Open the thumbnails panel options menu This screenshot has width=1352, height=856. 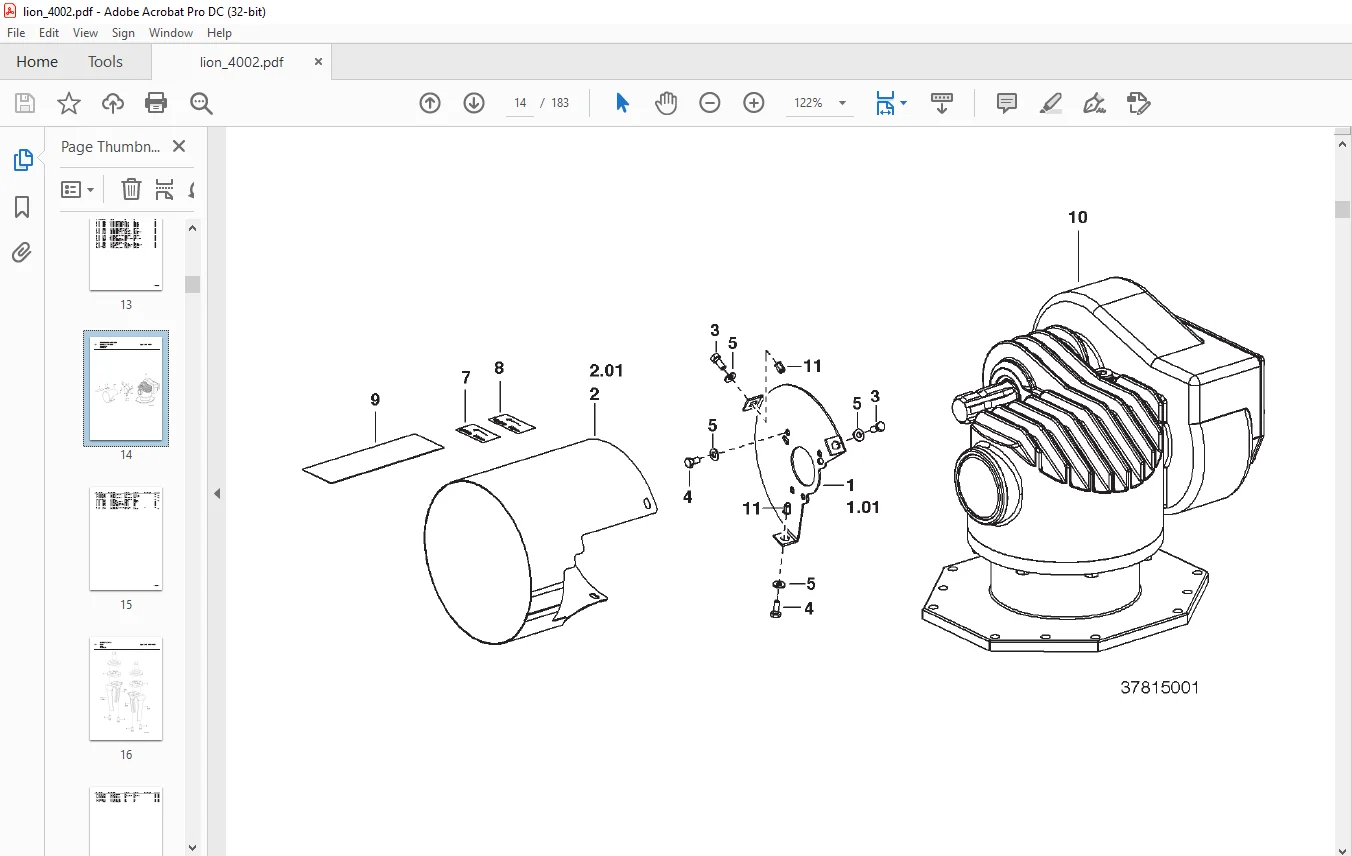point(78,189)
